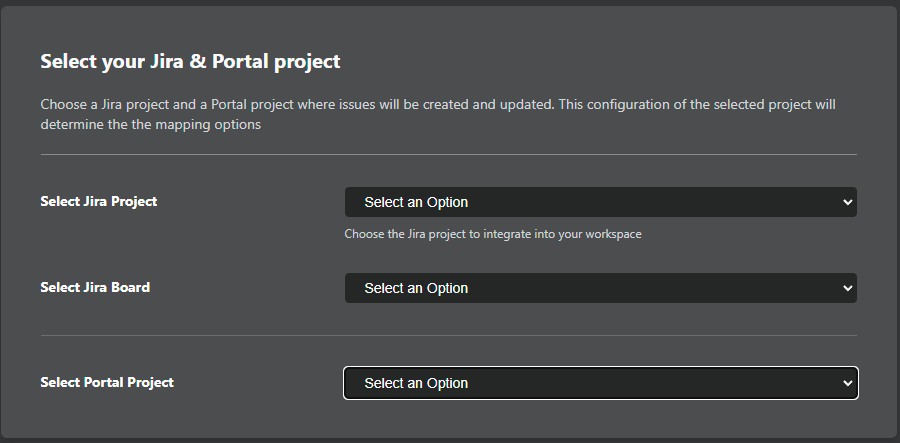This screenshot has height=443, width=900.
Task: Click 'Select an Option' text in Jira Board field
Action: point(416,288)
